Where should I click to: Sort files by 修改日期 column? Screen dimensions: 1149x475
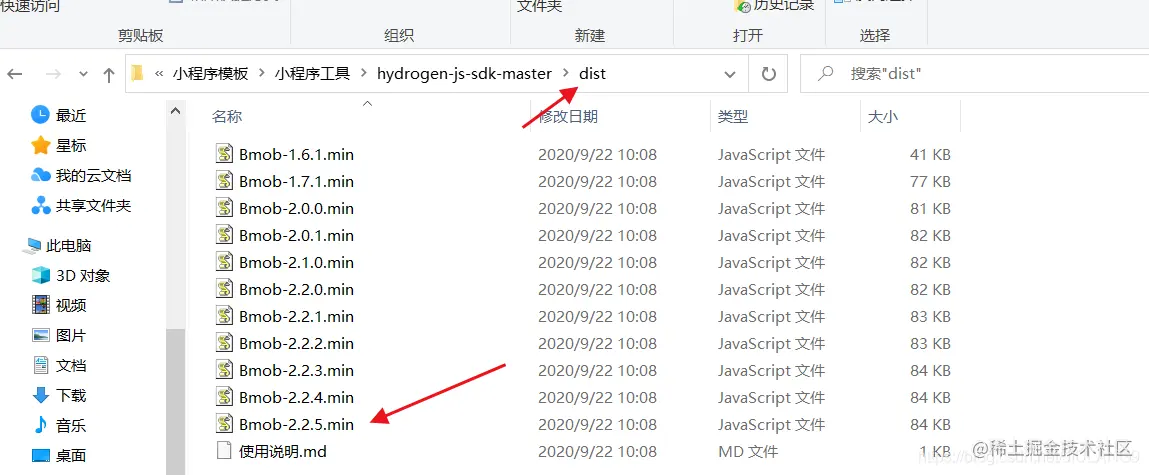tap(568, 117)
